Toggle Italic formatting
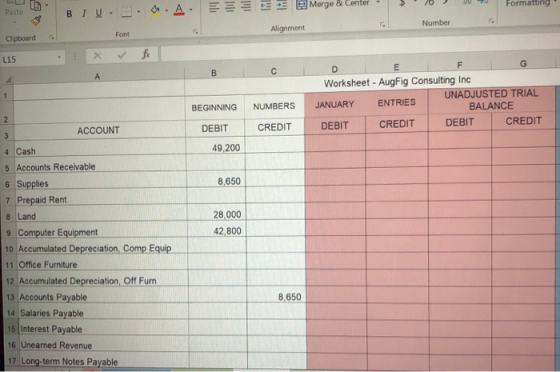This screenshot has height=372, width=560. coord(84,14)
